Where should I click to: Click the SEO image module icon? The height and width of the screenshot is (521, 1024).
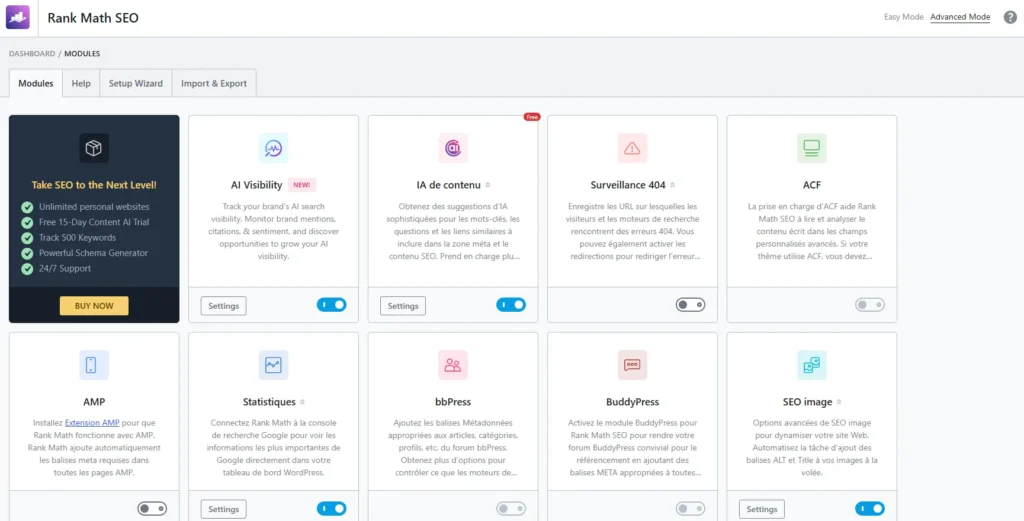(x=812, y=365)
